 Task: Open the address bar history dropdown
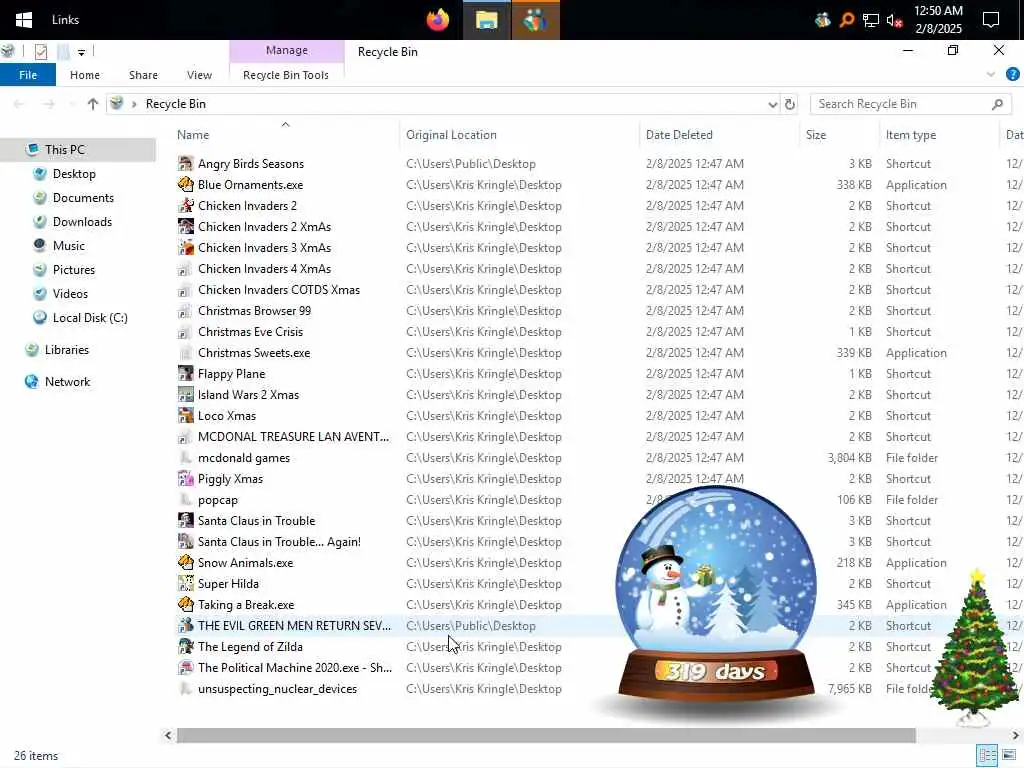click(773, 104)
